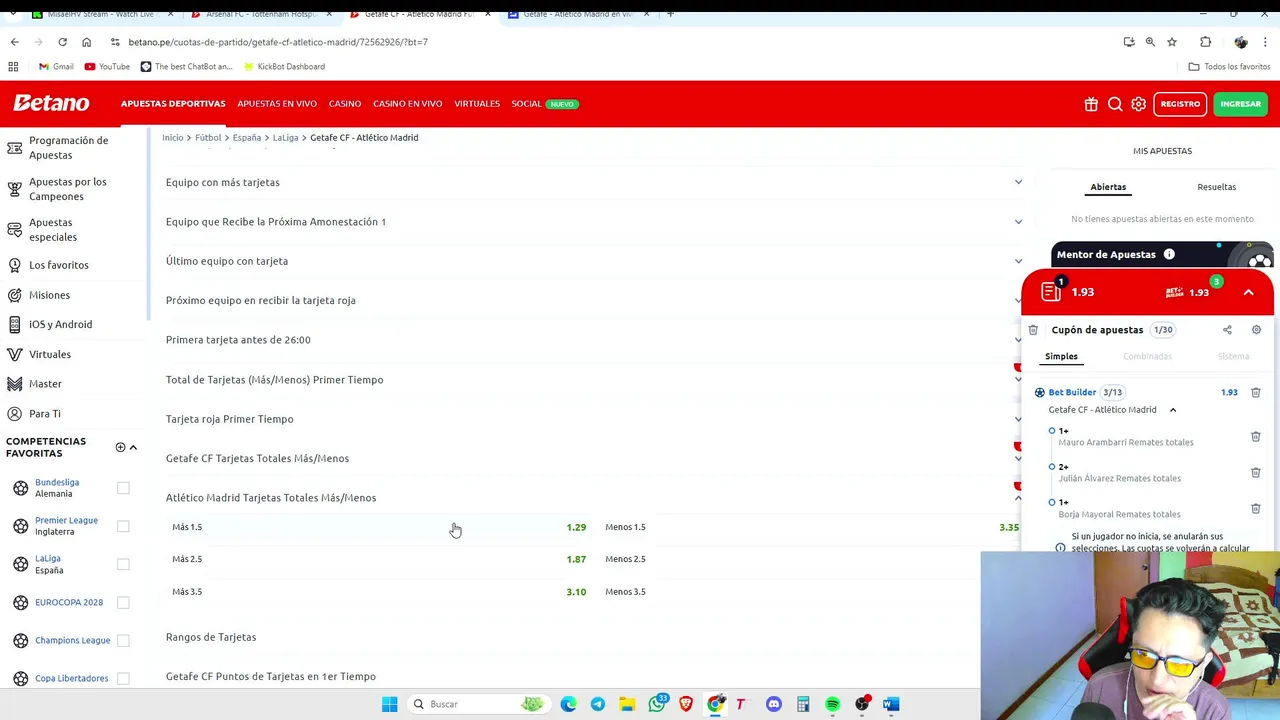Screen dimensions: 1280x720
Task: Open the Casino menu item
Action: pyautogui.click(x=345, y=104)
